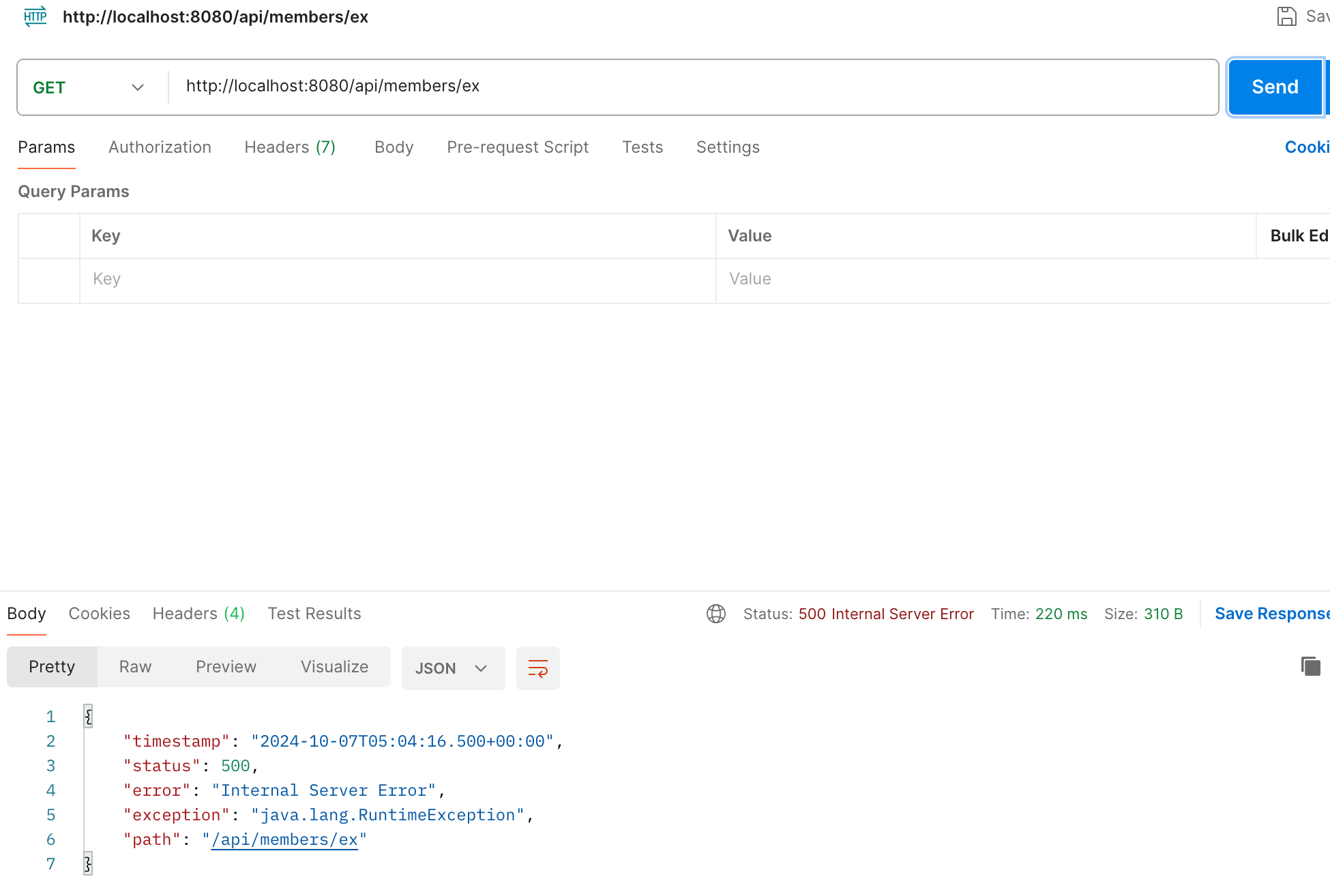Open the Pre-request Script tab
The height and width of the screenshot is (896, 1330).
coord(517,147)
